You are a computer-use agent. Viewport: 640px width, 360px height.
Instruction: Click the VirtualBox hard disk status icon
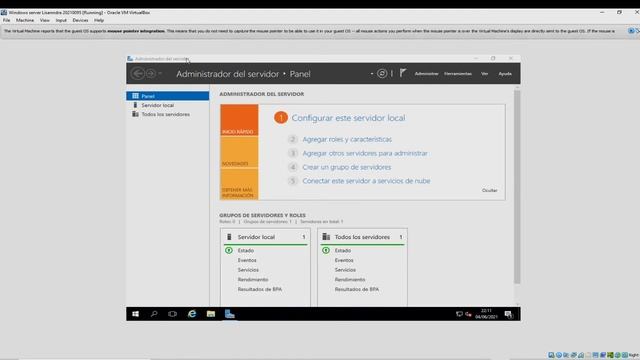coord(551,355)
